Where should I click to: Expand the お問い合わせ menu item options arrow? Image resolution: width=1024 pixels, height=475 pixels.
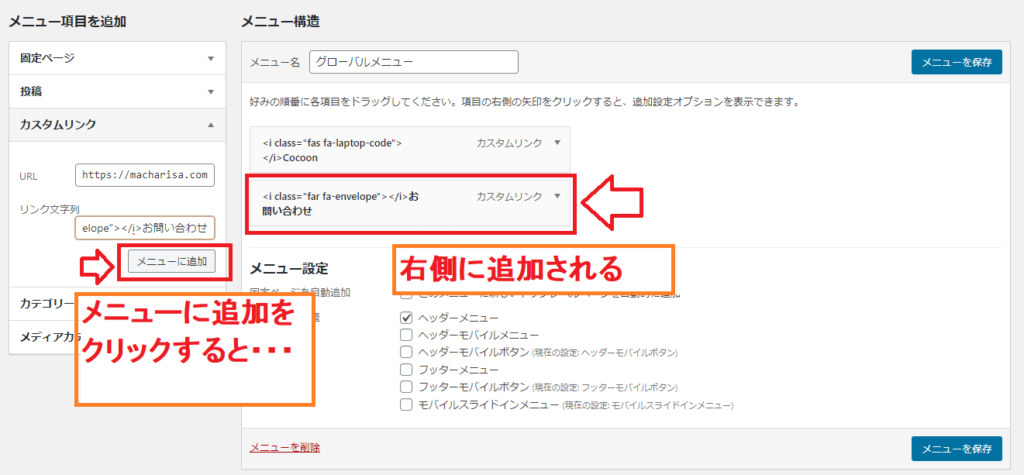(557, 195)
